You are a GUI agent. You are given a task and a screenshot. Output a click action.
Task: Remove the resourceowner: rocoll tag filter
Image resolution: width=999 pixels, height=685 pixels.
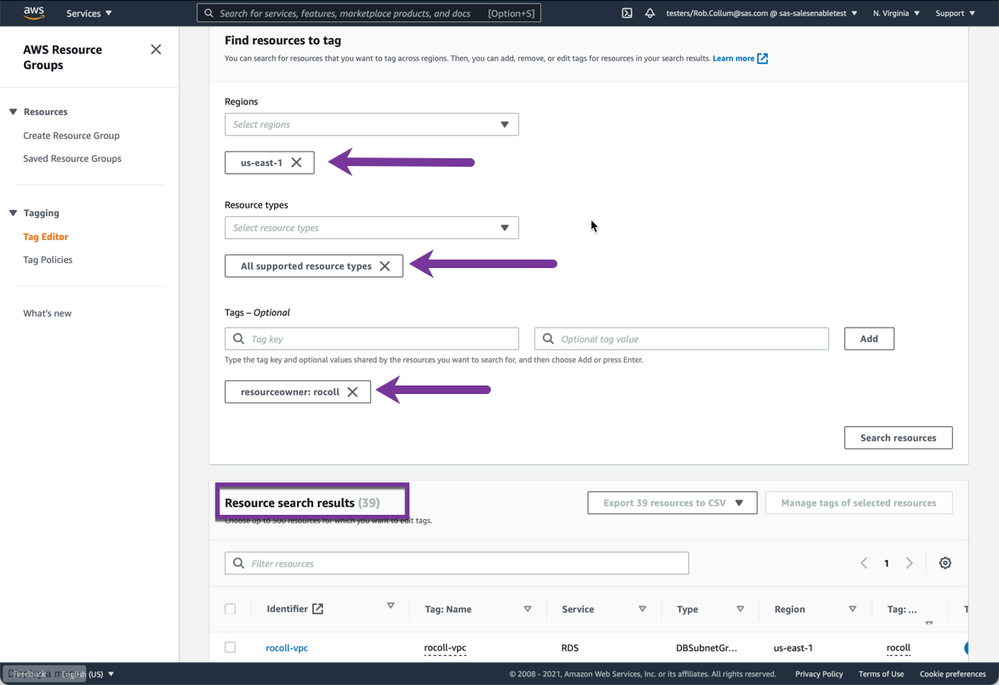353,392
